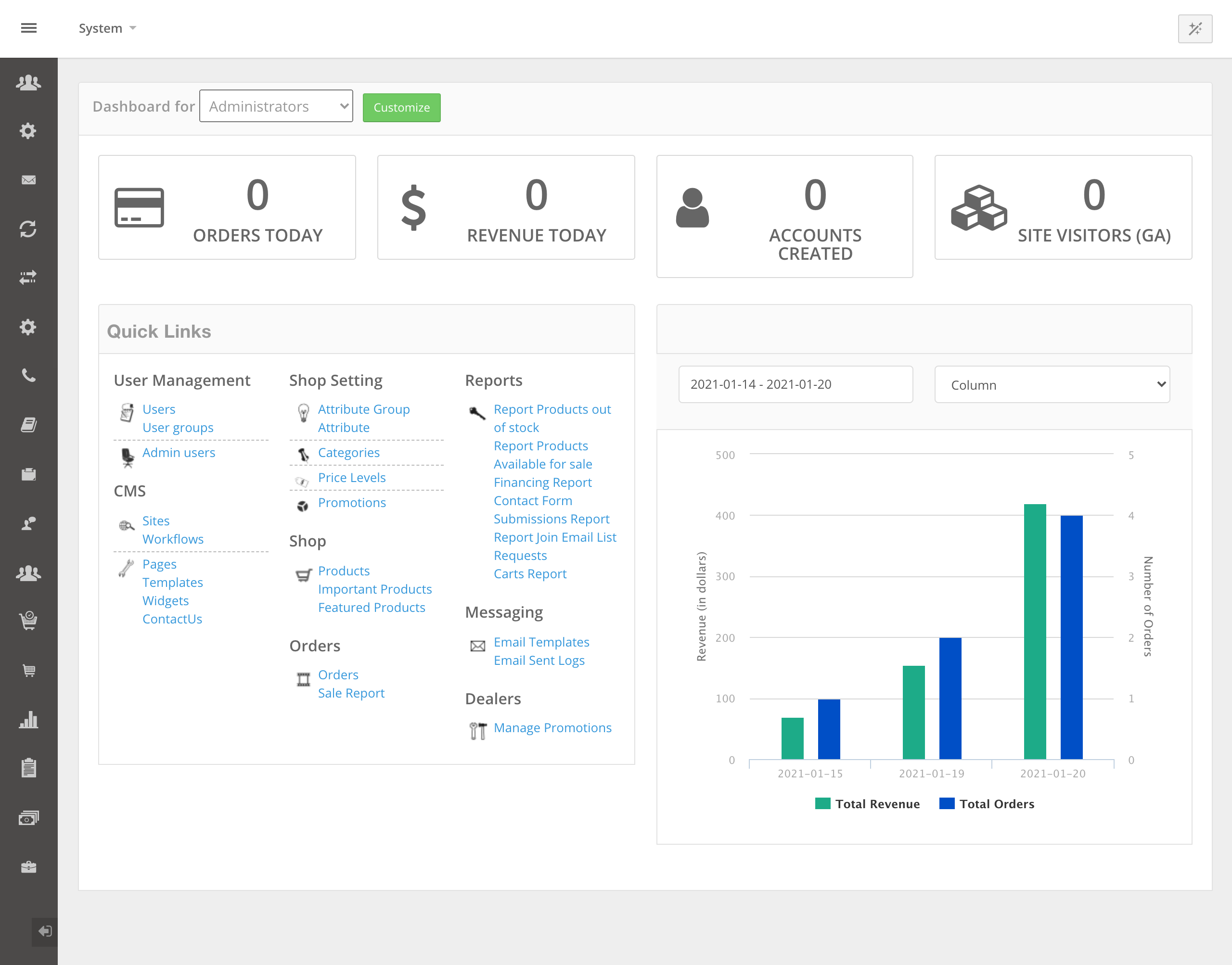Screen dimensions: 1232x965
Task: Toggle Total Revenue legend series
Action: [868, 804]
